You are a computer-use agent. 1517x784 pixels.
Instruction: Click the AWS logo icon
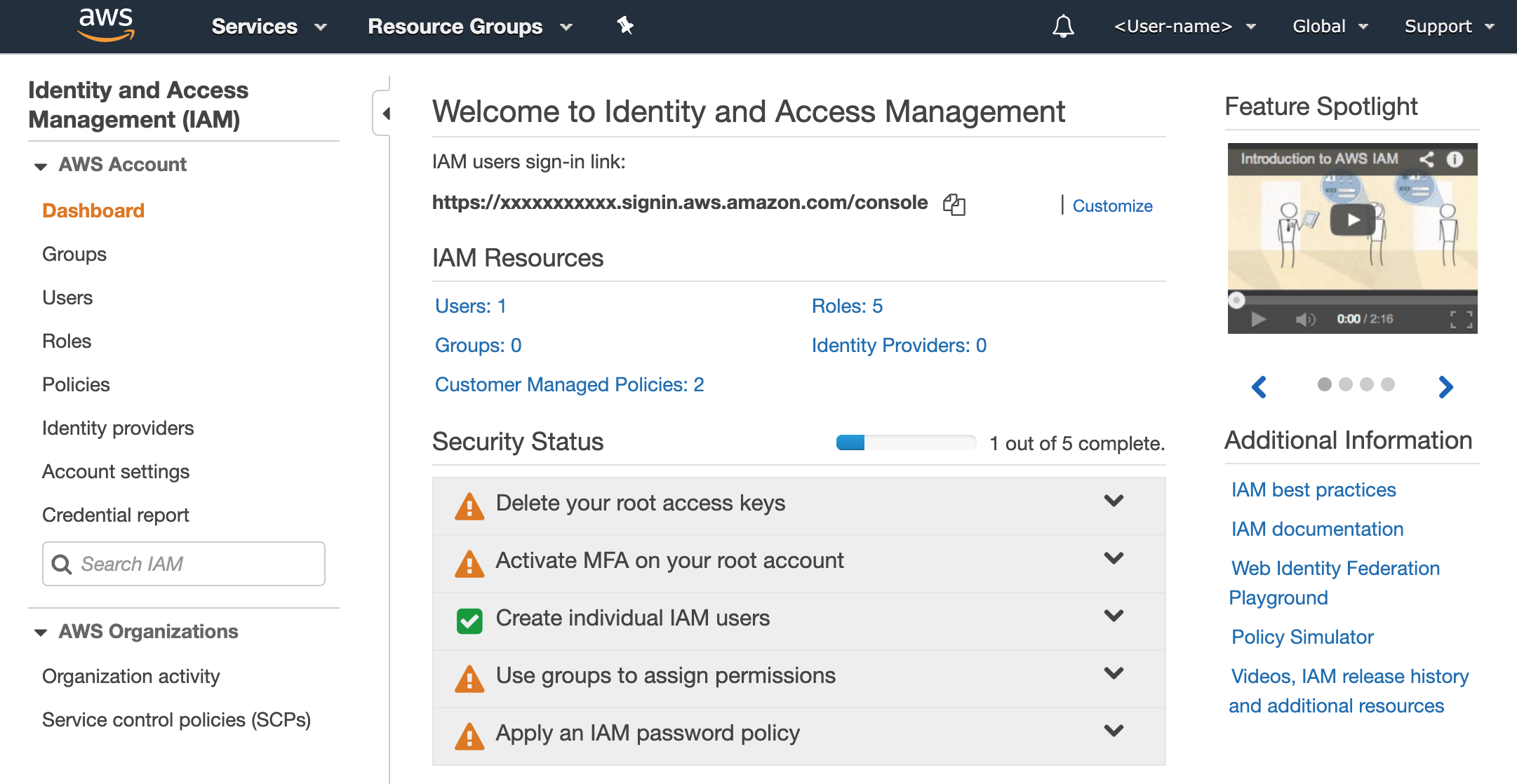pos(106,25)
